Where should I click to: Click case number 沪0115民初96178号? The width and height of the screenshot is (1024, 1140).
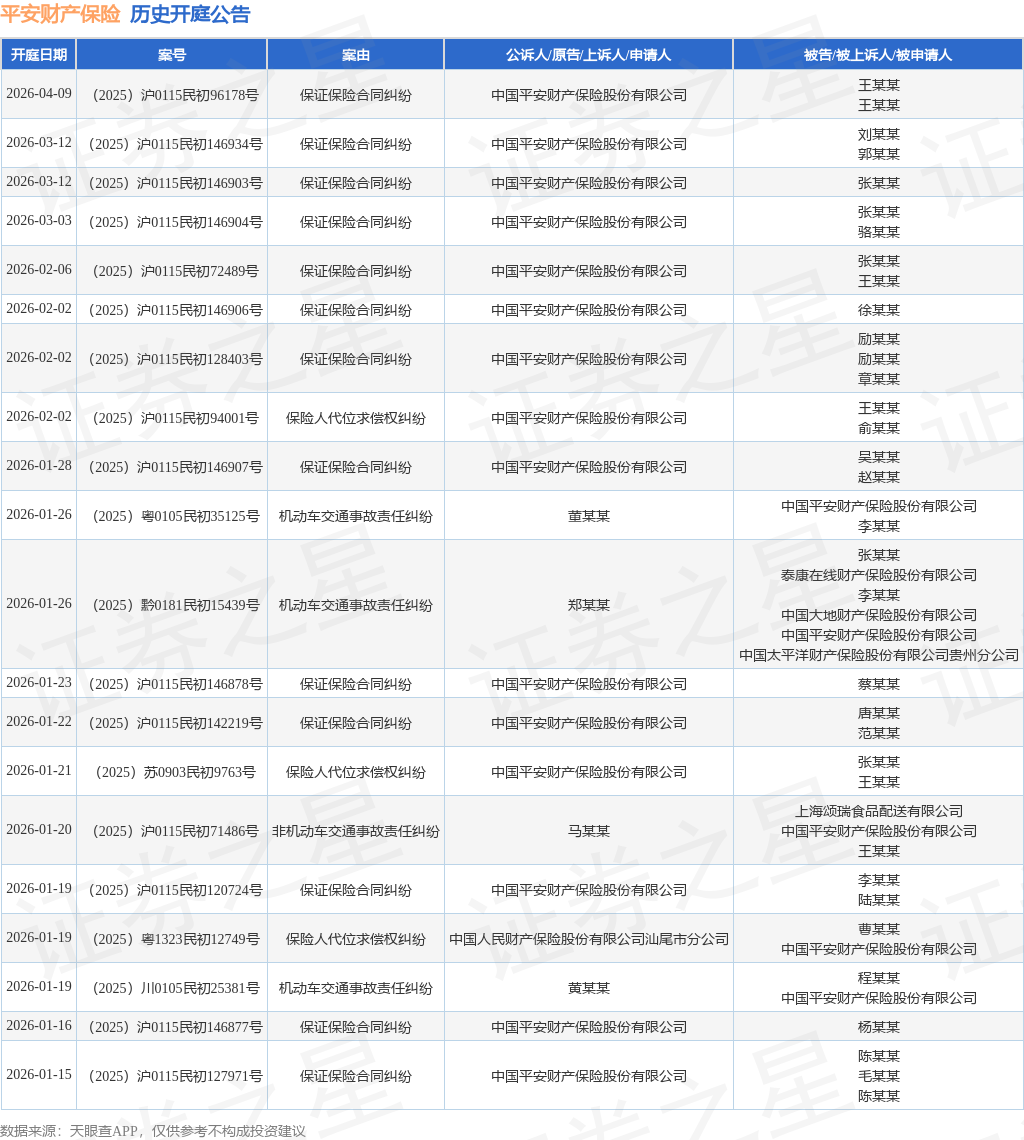[175, 95]
